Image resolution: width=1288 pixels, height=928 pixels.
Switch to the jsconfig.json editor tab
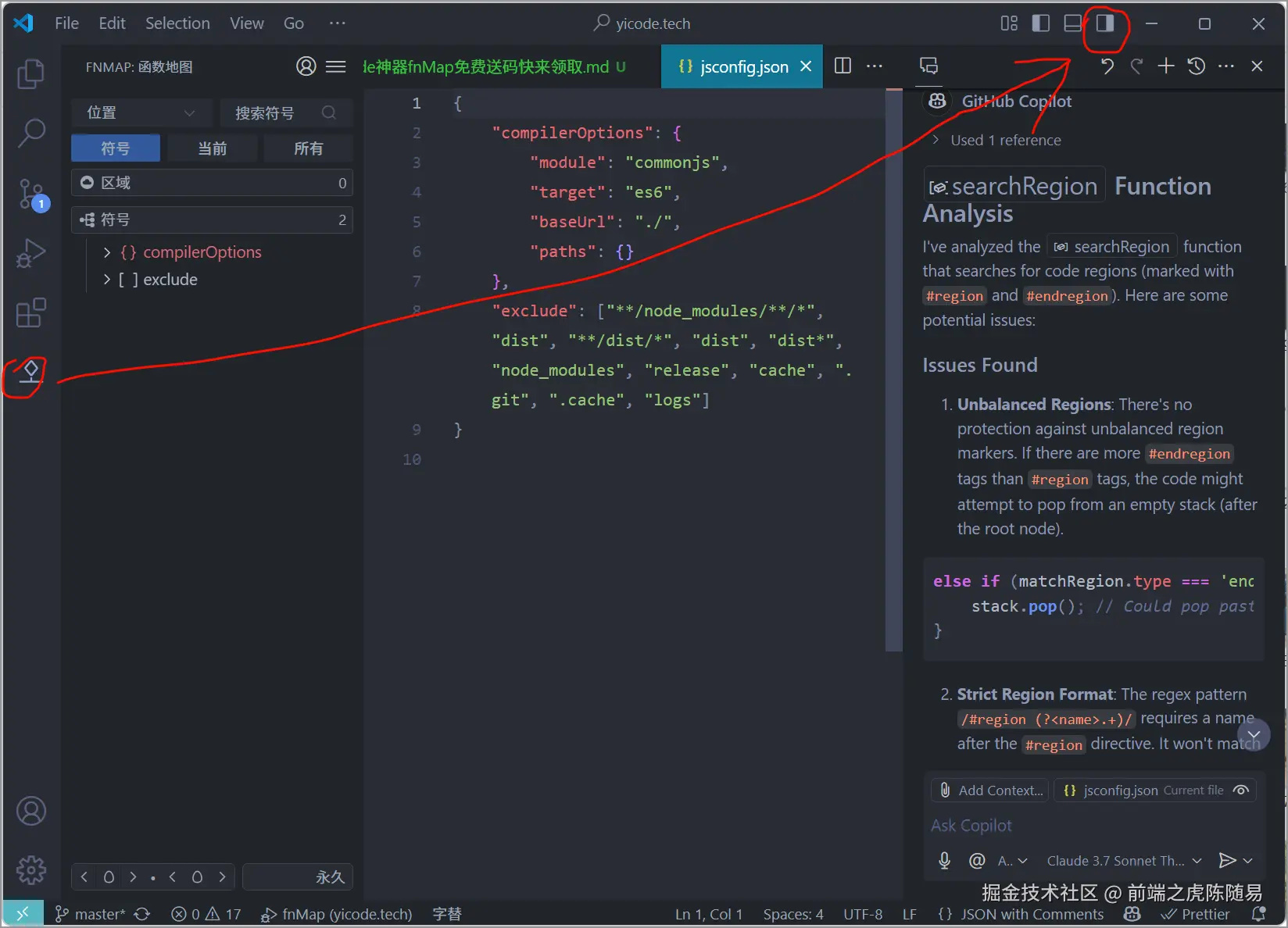point(742,66)
